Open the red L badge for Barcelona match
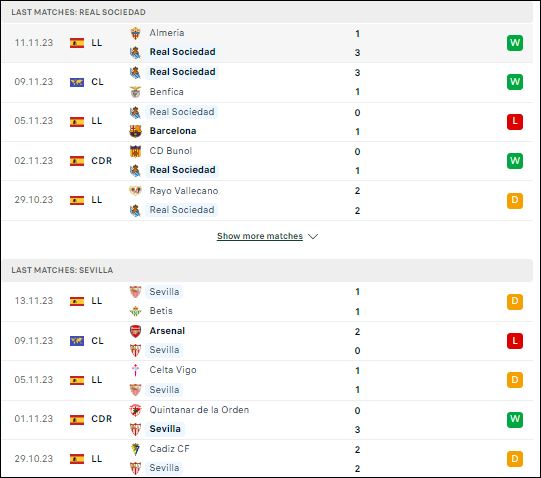Viewport: 541px width, 478px height. [x=515, y=121]
